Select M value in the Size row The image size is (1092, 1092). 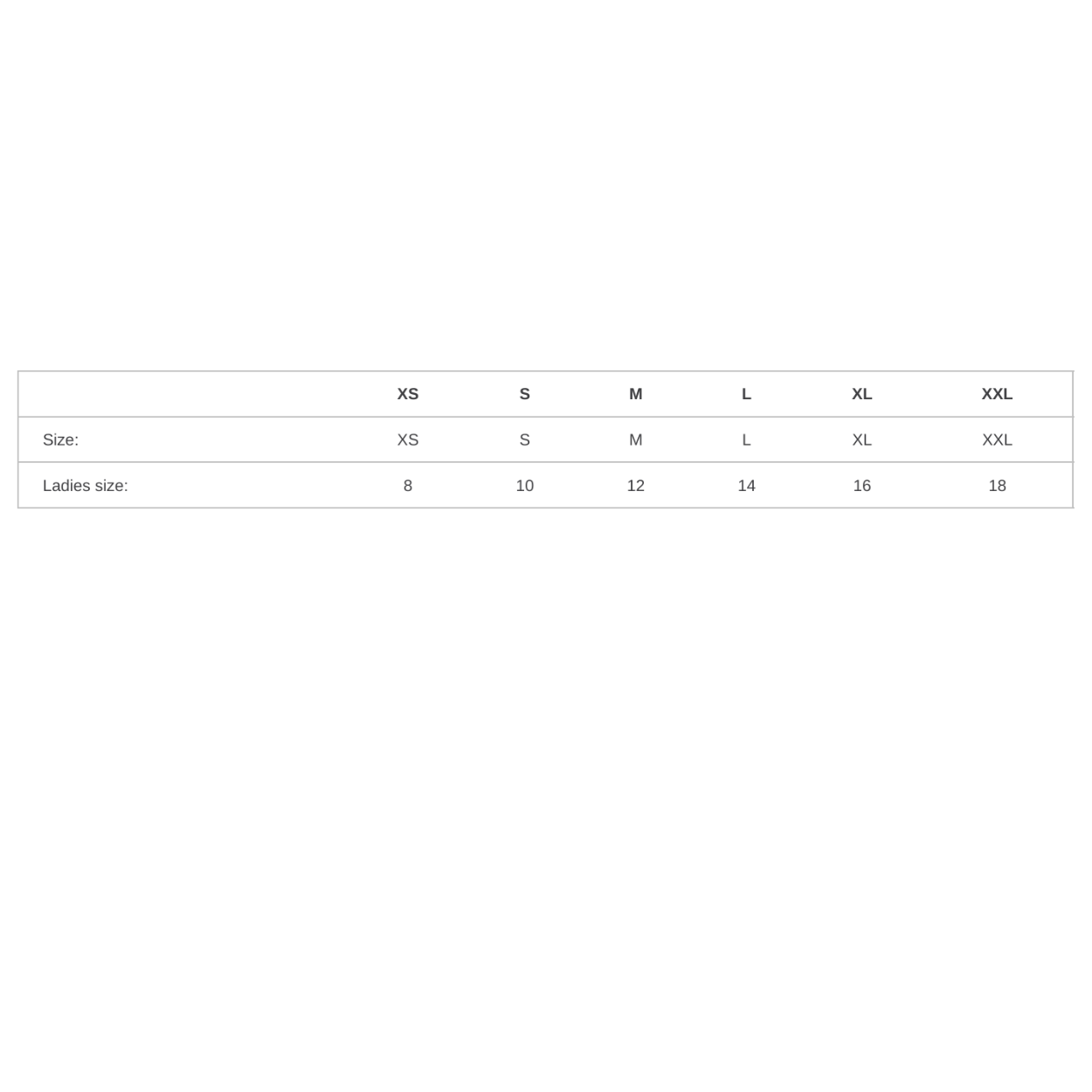635,440
